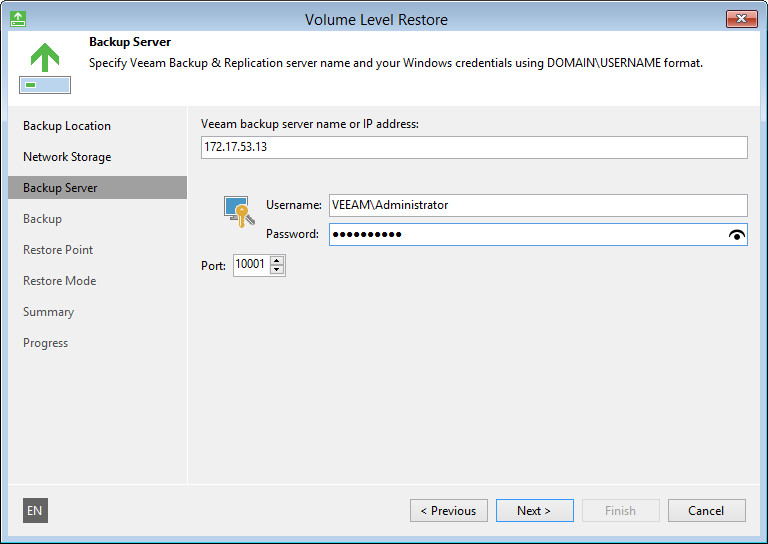Go to Network Storage step
The image size is (768, 544).
(x=67, y=157)
